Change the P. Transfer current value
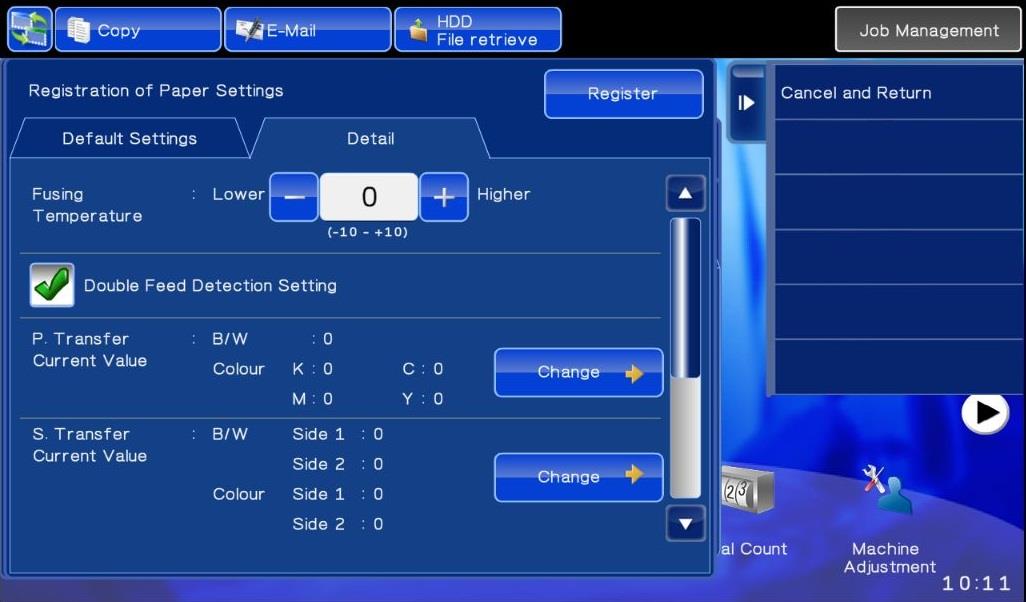The height and width of the screenshot is (602, 1026). coord(578,372)
